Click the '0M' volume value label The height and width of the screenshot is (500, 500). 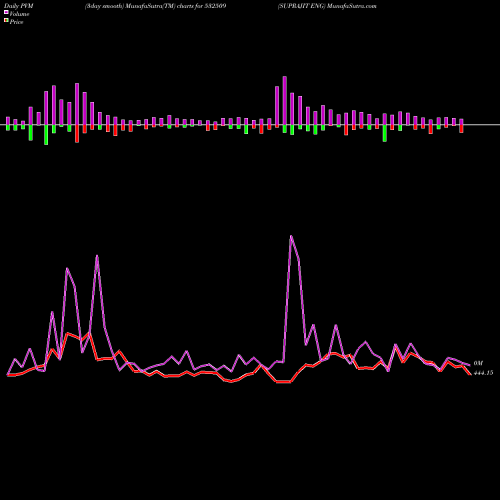(478, 363)
